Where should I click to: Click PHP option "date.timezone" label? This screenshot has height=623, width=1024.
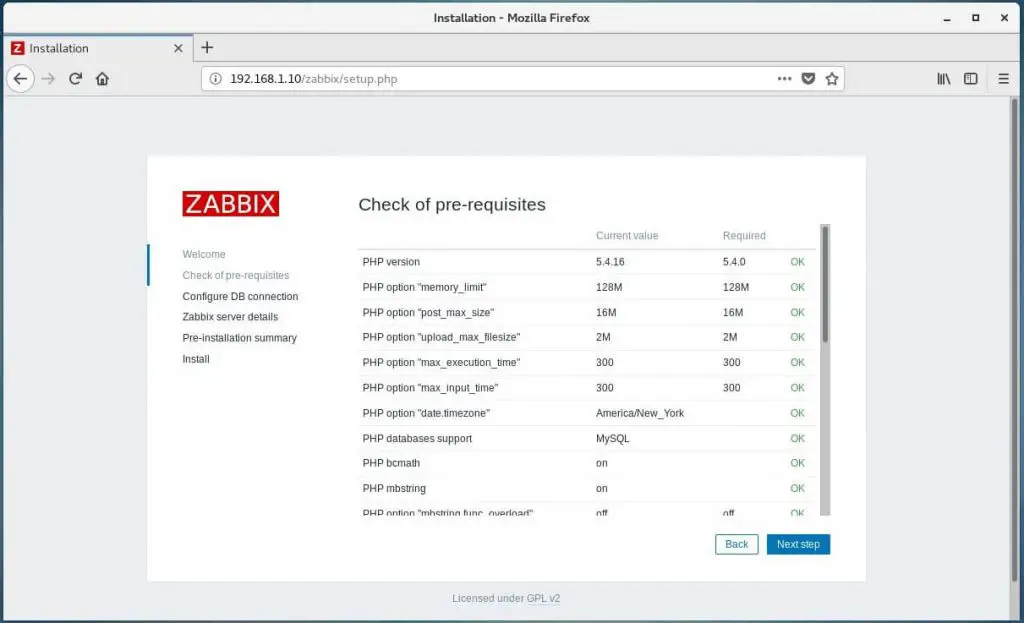click(x=426, y=413)
